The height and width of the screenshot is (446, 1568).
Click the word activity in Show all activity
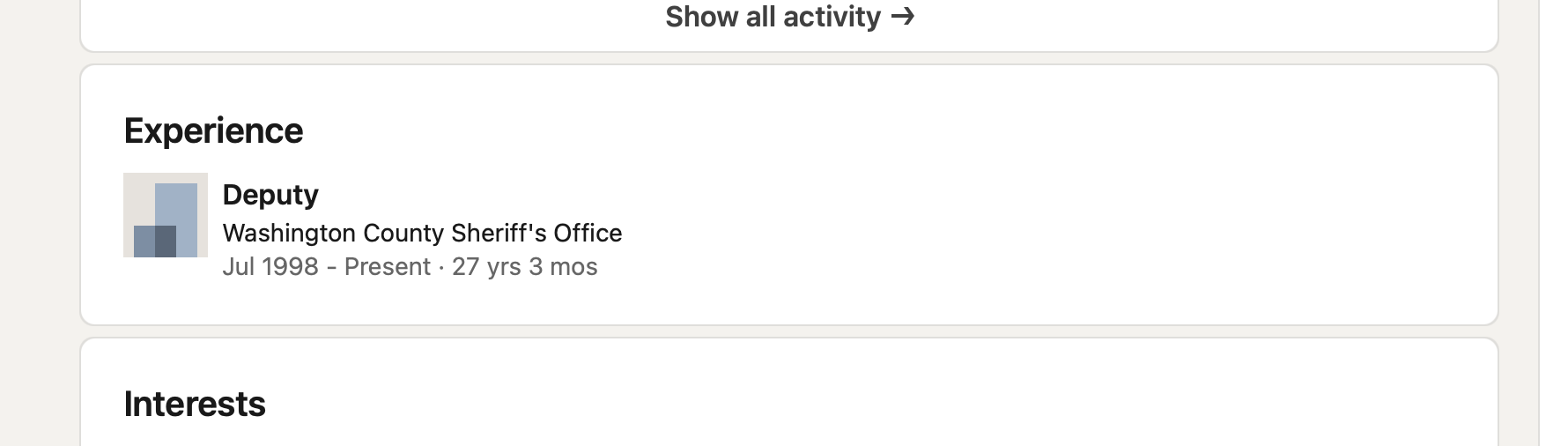tap(832, 17)
